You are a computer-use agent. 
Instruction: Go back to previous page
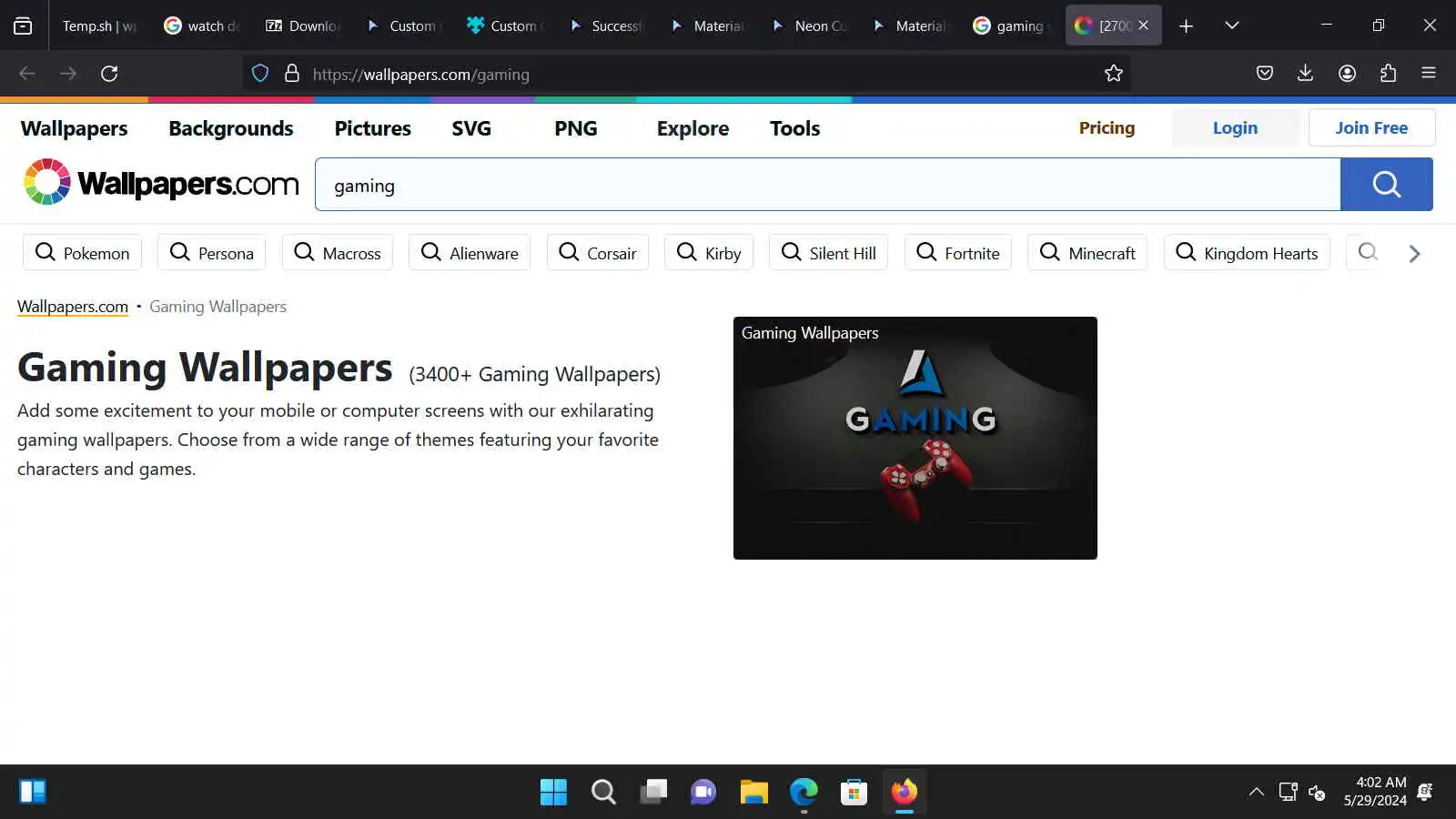[27, 74]
